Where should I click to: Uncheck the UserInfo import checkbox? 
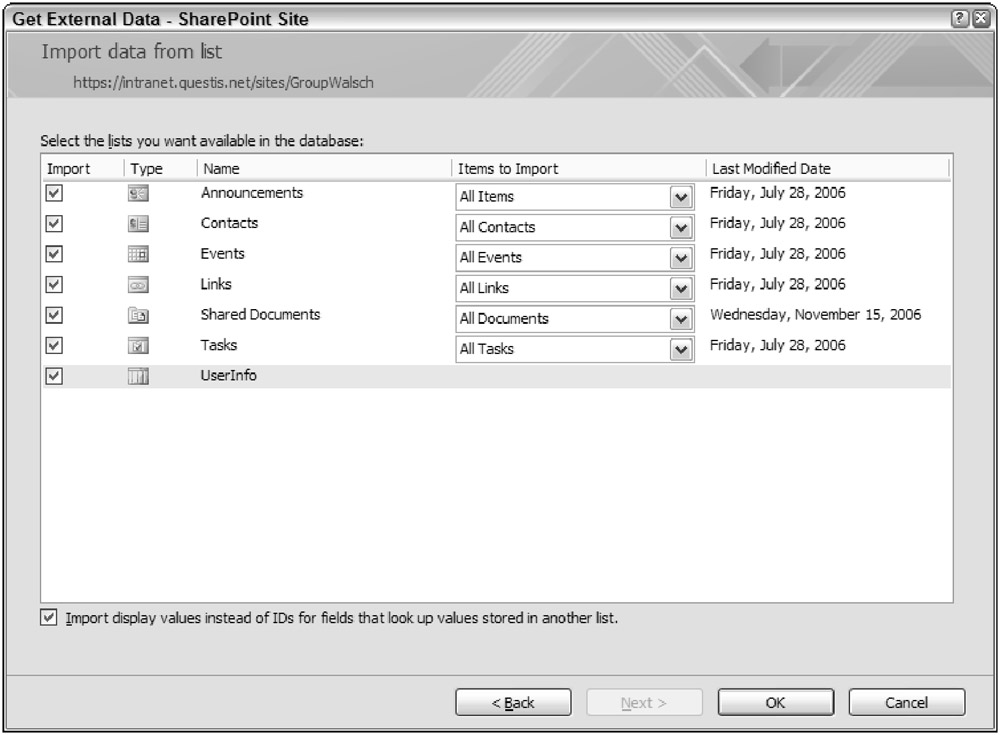[55, 377]
